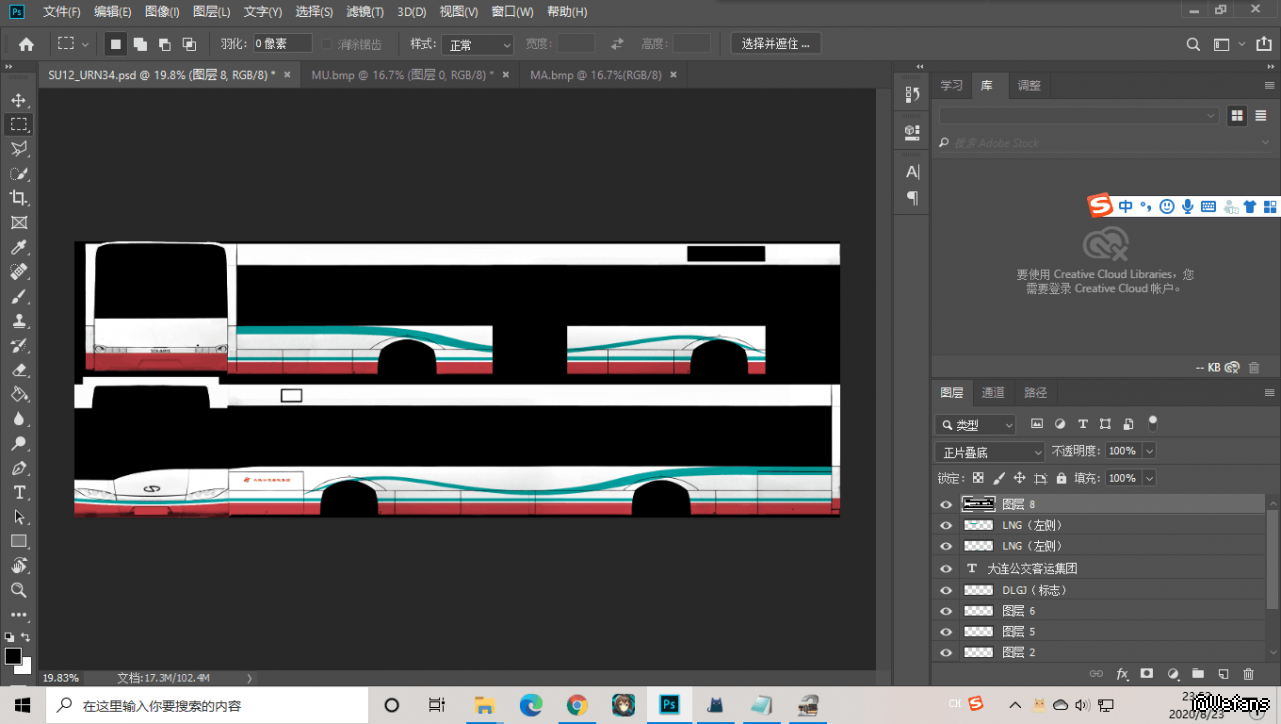Create a new layer from panel footer
This screenshot has width=1281, height=724.
click(1222, 674)
